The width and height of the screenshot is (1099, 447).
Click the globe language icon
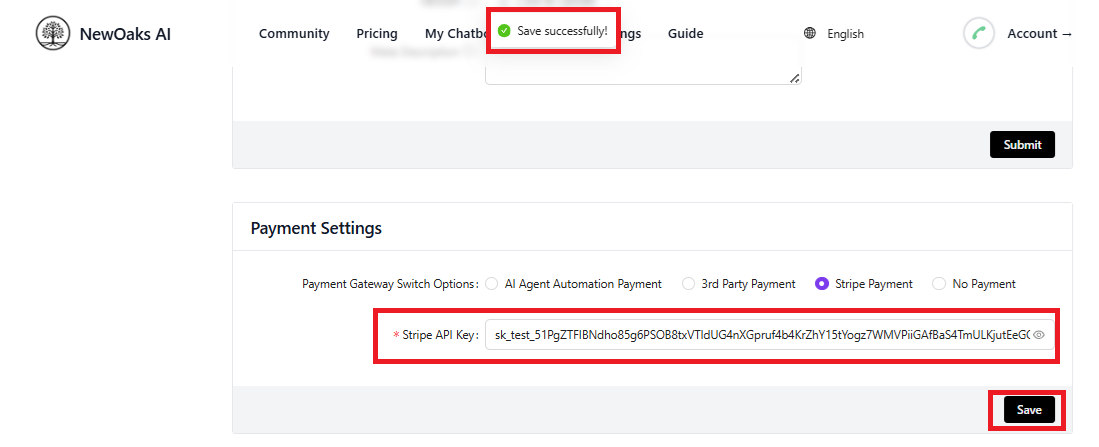(810, 34)
